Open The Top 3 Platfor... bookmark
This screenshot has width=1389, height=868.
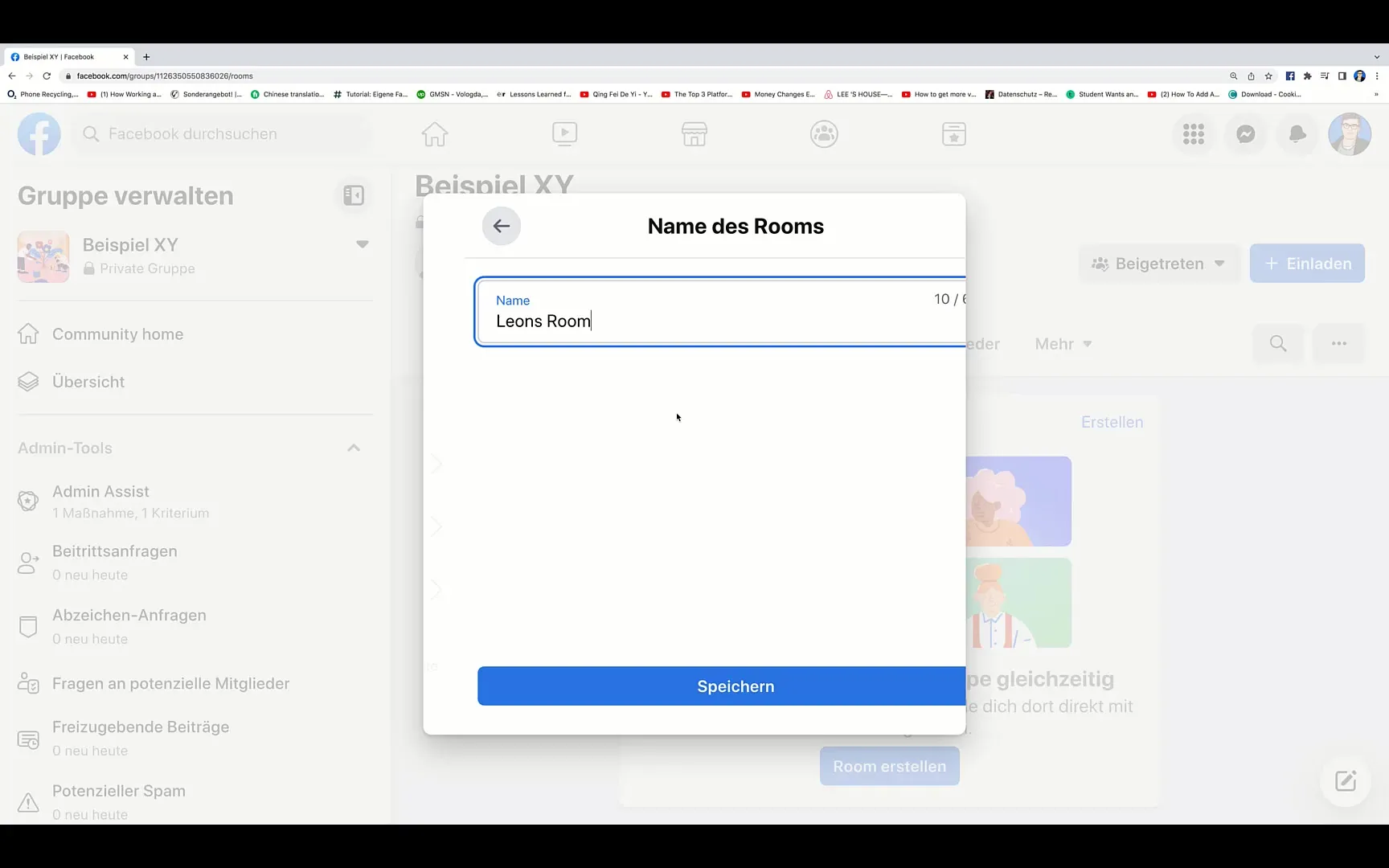tap(697, 94)
